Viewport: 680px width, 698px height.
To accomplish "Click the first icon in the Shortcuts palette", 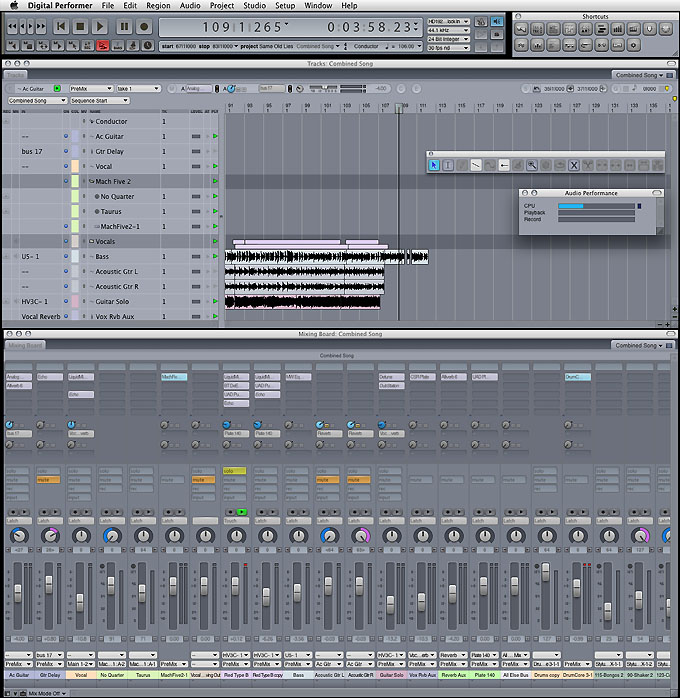I will (x=521, y=29).
